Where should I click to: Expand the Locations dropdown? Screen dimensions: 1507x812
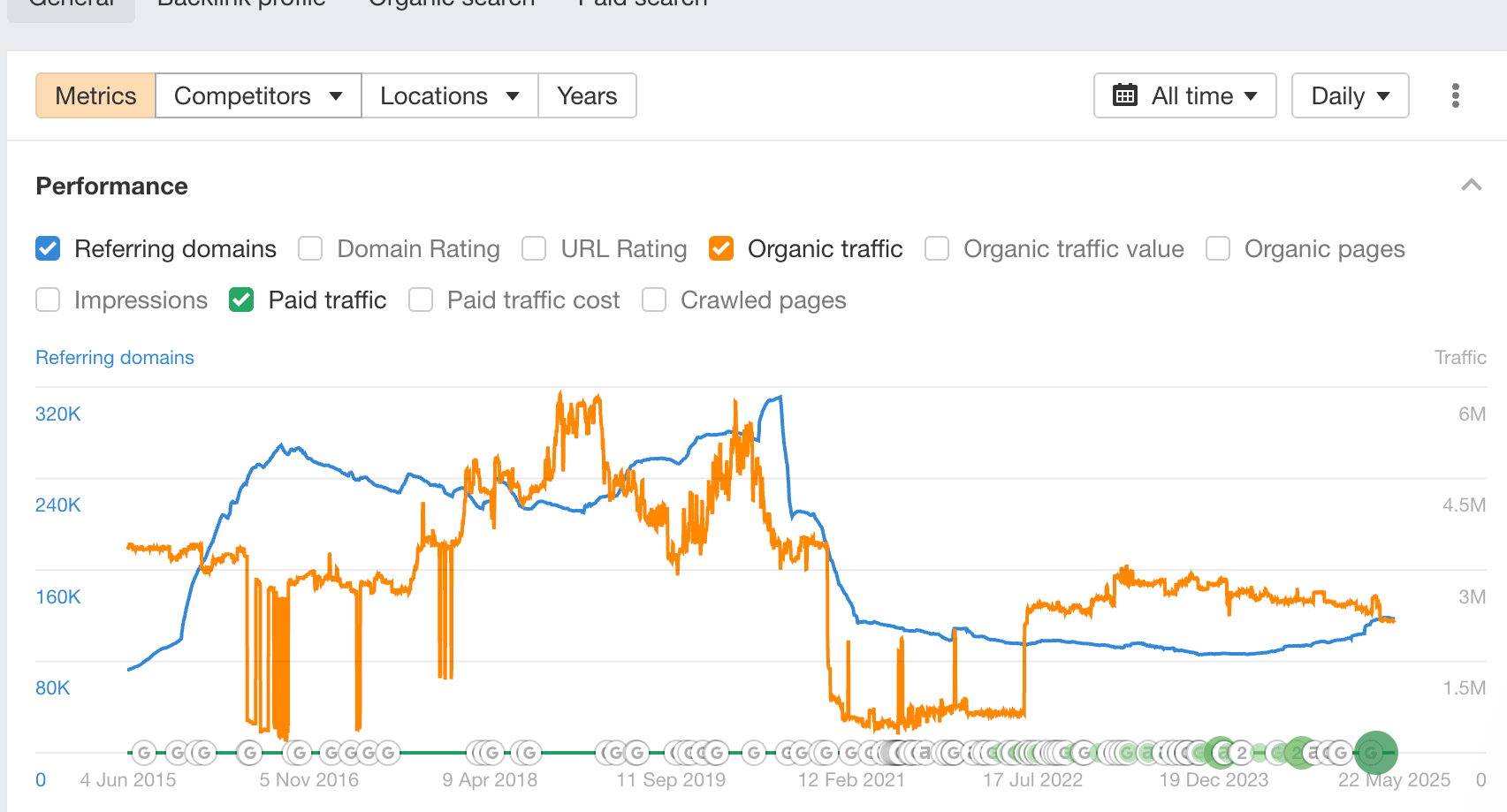point(449,95)
